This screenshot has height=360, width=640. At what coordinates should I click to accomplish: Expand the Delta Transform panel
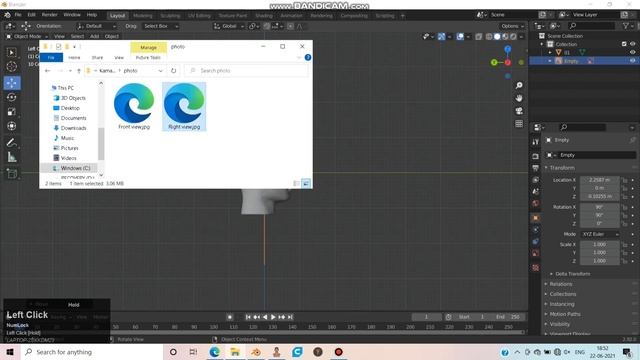tap(572, 274)
